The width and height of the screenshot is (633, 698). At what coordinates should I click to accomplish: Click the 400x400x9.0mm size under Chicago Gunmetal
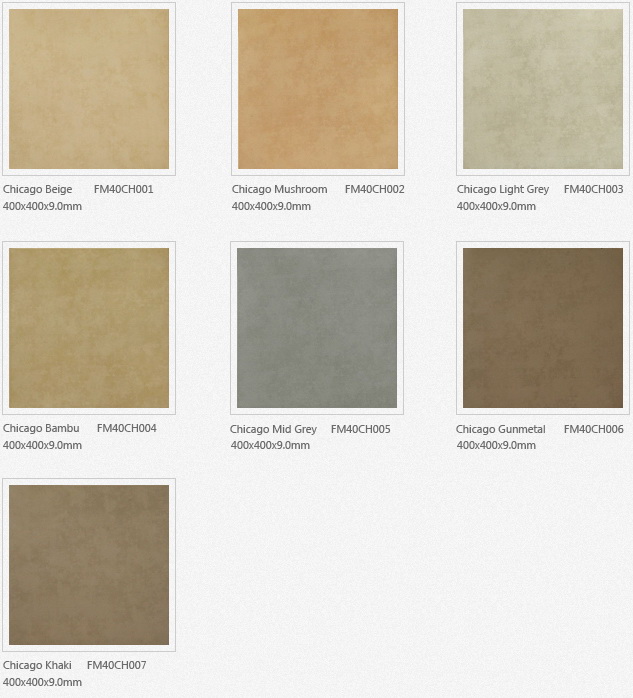(x=496, y=445)
